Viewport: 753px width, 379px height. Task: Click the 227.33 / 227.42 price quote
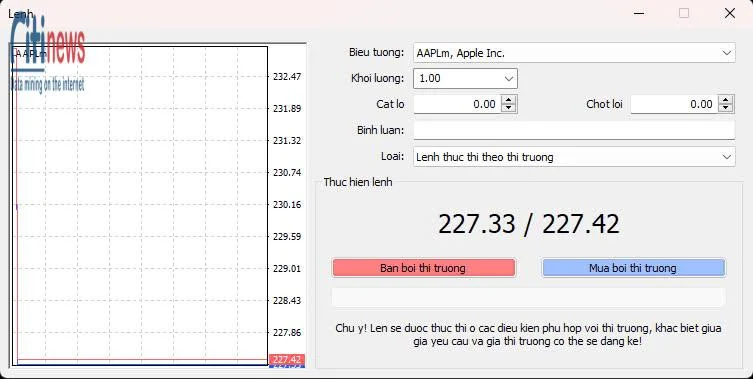529,224
